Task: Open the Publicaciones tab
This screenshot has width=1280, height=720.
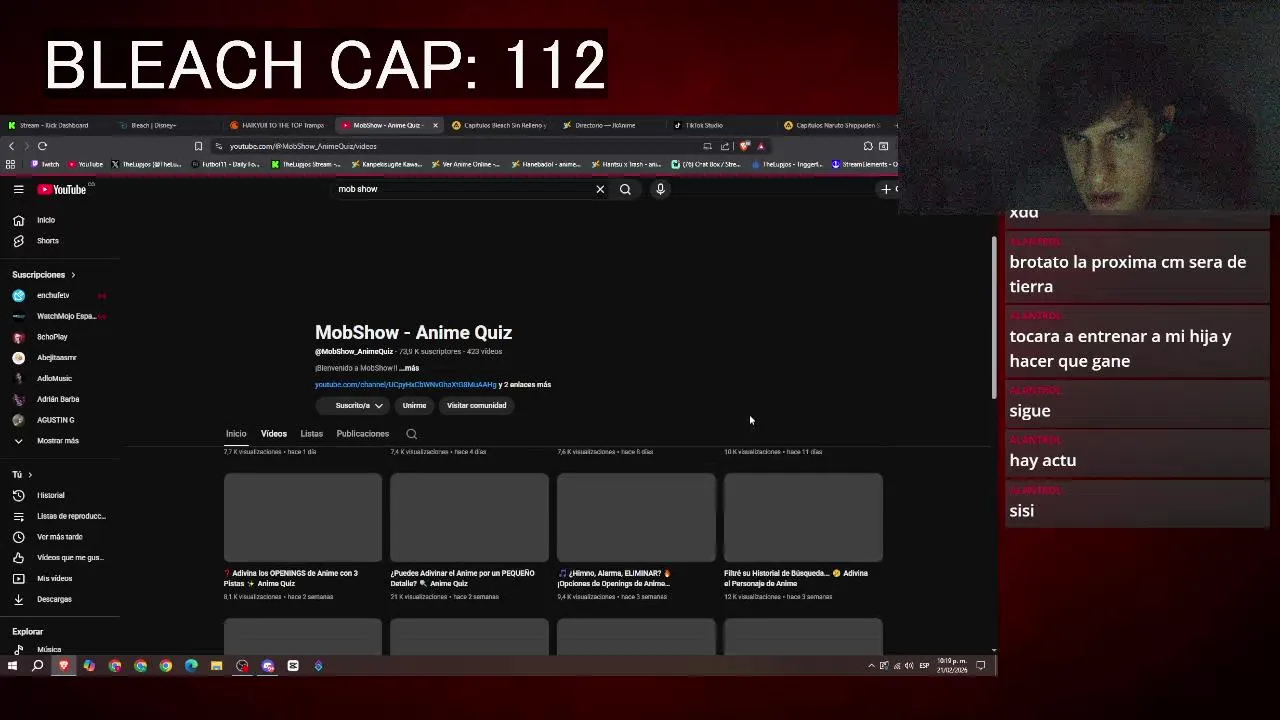Action: tap(363, 434)
